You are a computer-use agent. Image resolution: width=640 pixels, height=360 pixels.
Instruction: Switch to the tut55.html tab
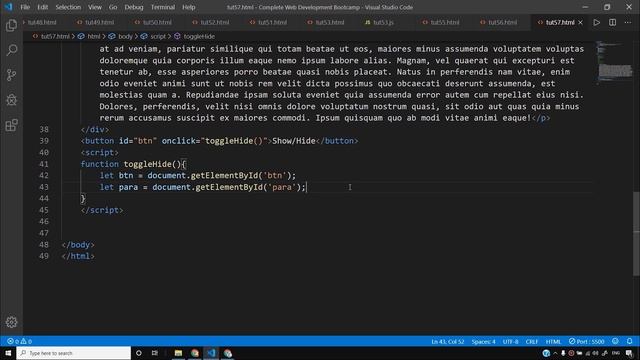tap(445, 22)
